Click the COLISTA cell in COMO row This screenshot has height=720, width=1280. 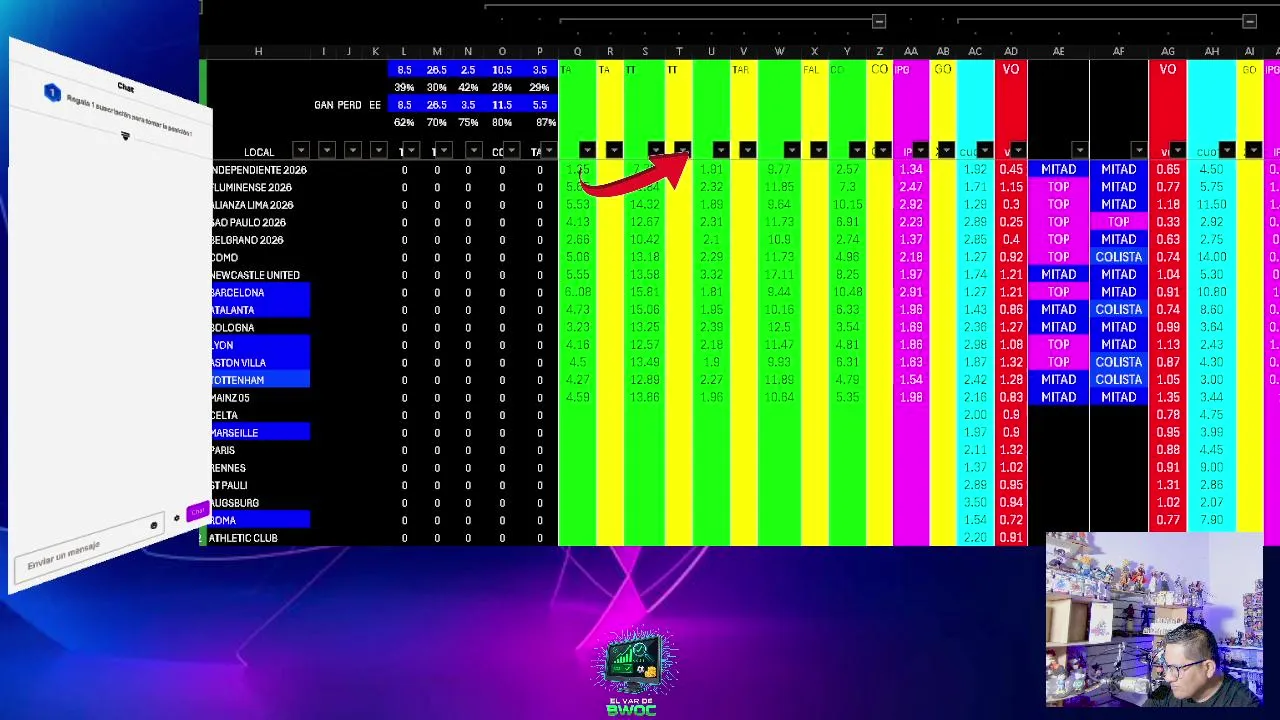click(1118, 257)
